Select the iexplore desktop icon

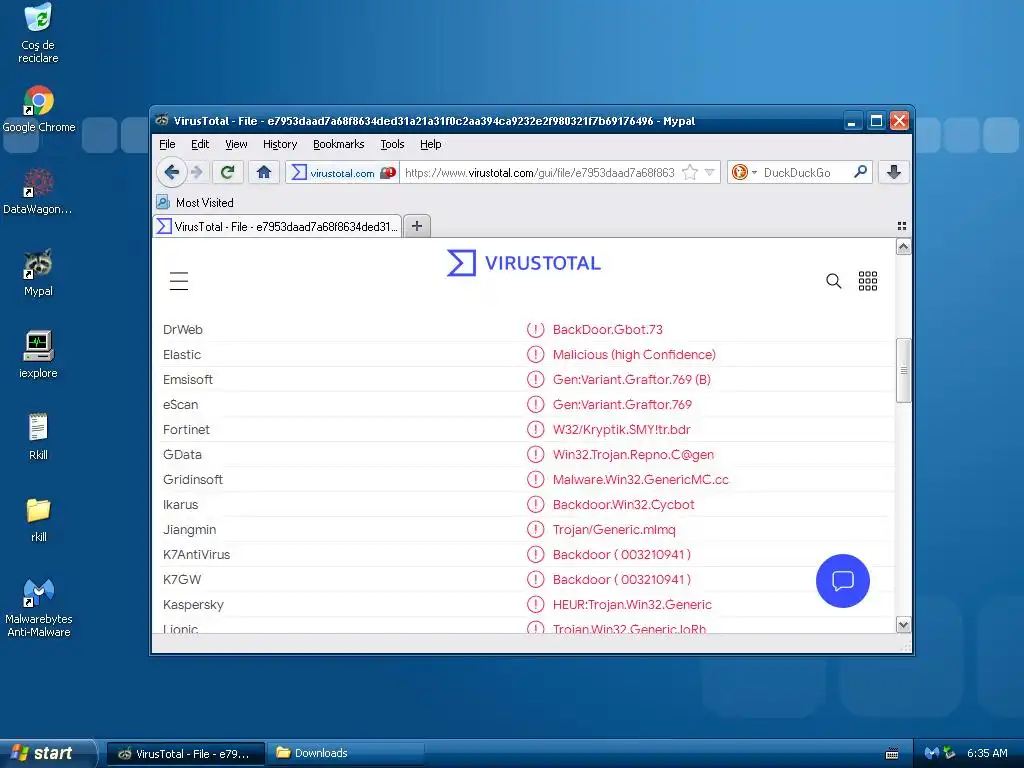[x=38, y=355]
